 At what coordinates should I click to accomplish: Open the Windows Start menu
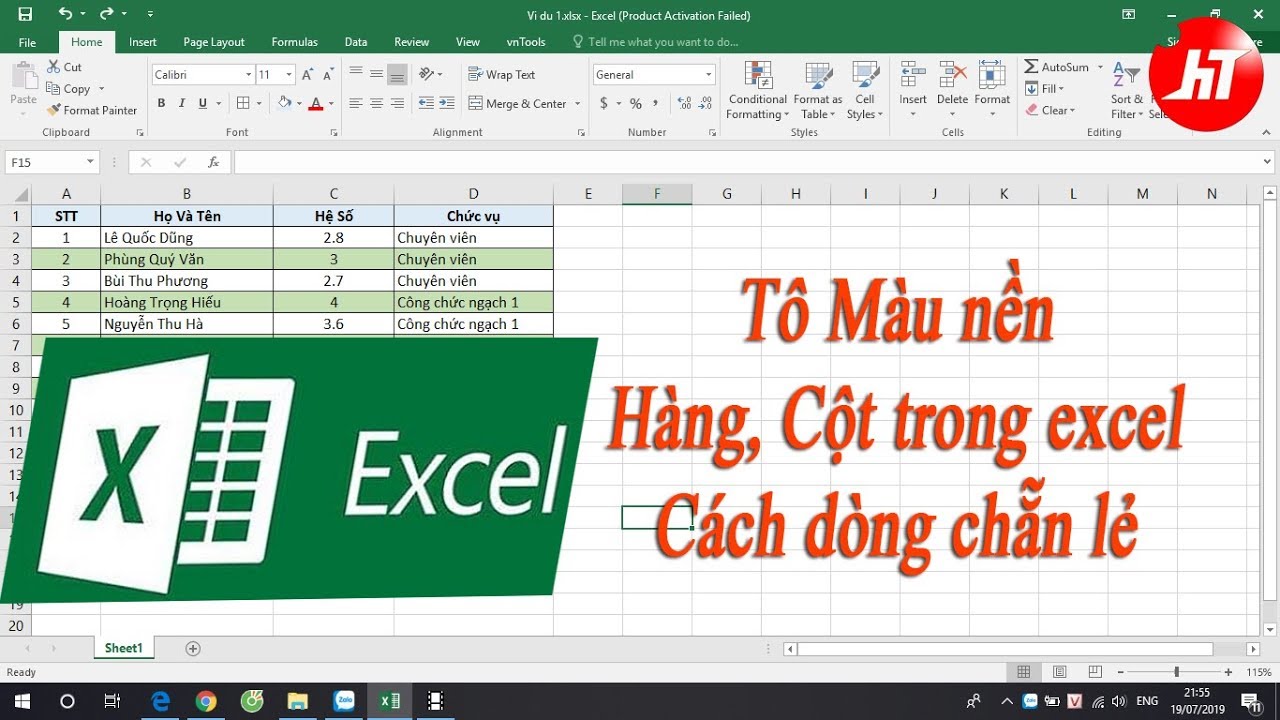pyautogui.click(x=21, y=701)
